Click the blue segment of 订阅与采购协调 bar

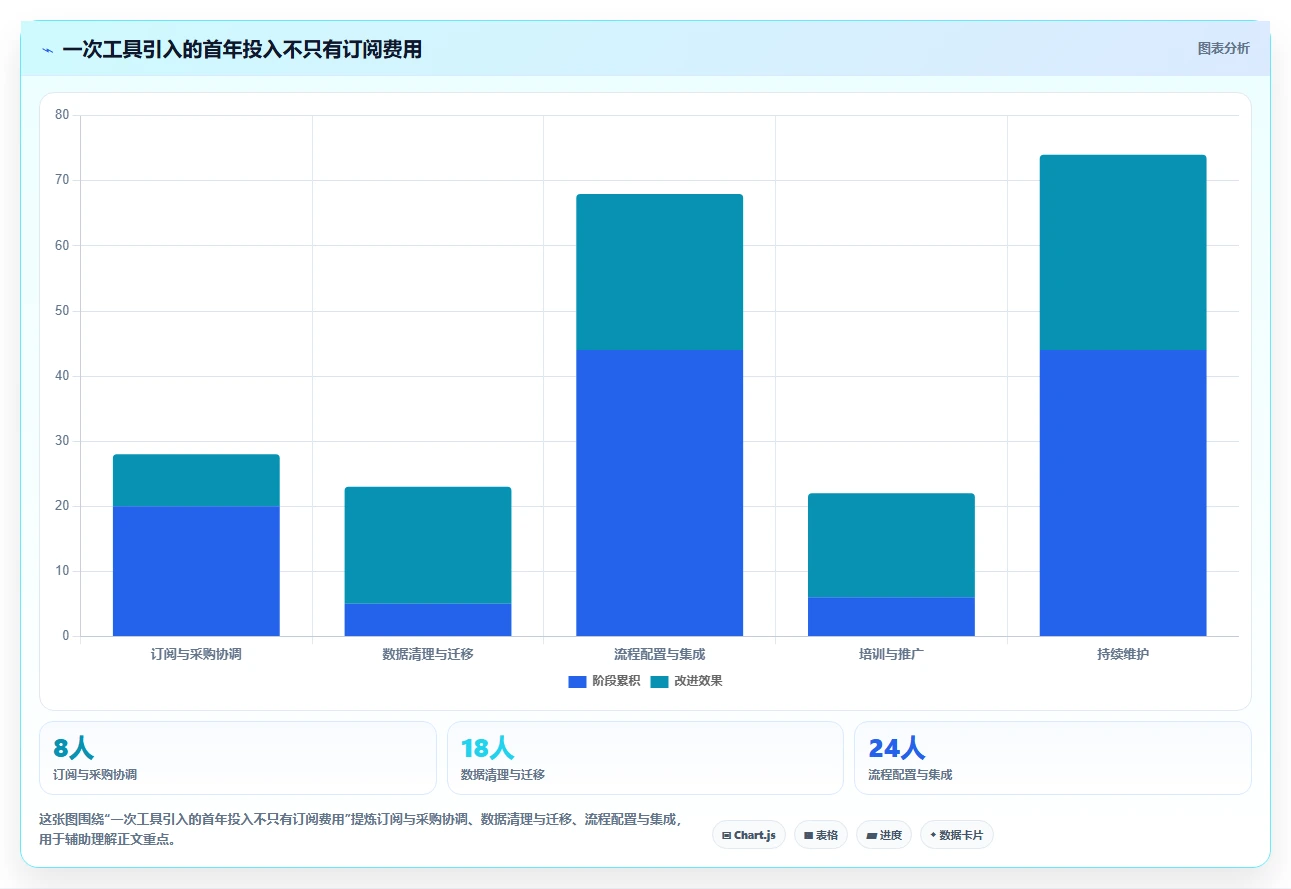tap(196, 571)
